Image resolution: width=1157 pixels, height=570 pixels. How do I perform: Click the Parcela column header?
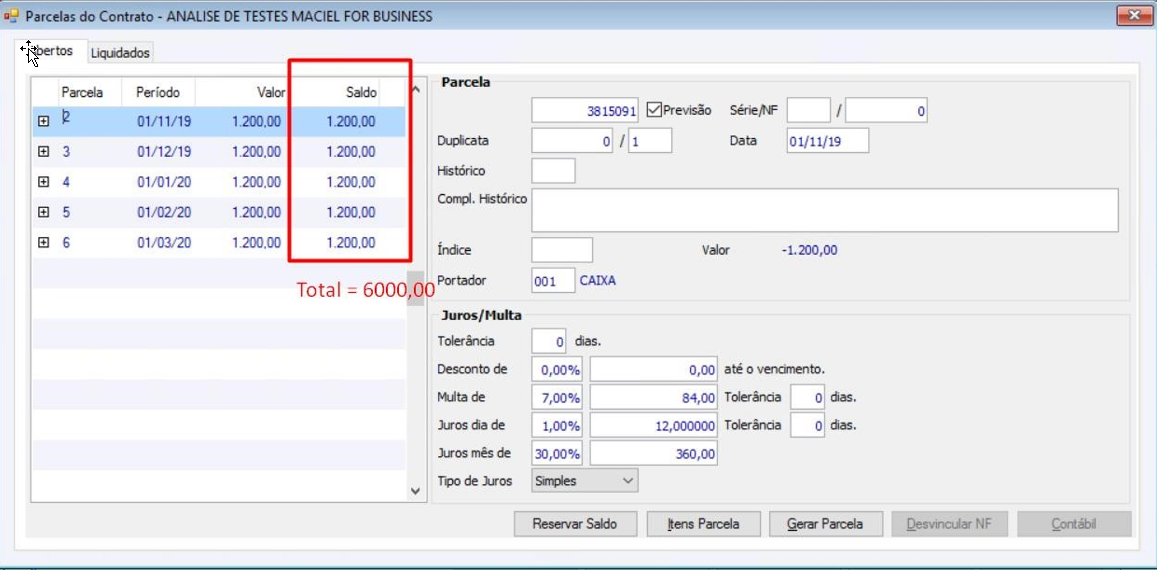[89, 92]
